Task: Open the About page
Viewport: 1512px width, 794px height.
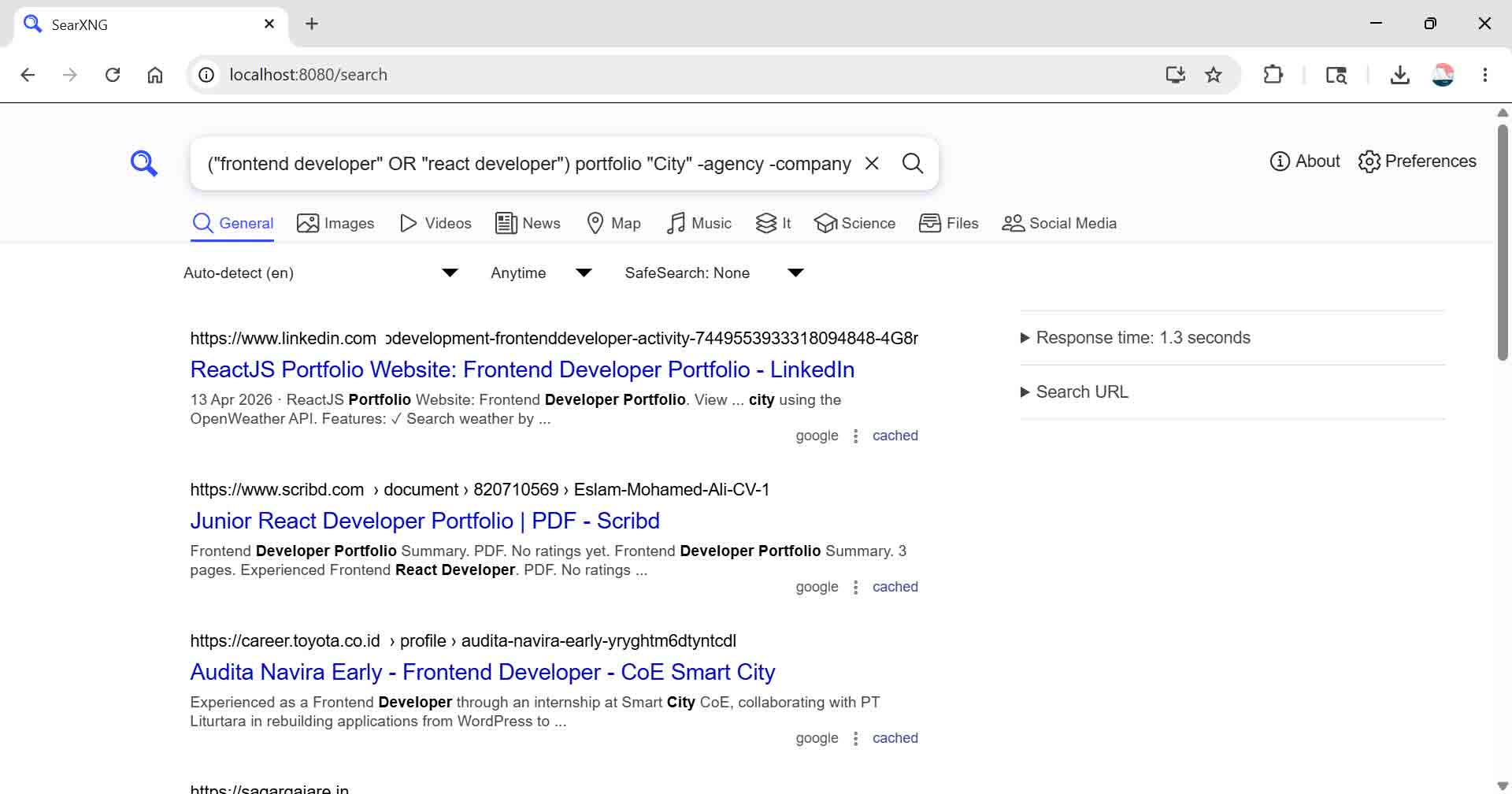Action: click(x=1305, y=161)
